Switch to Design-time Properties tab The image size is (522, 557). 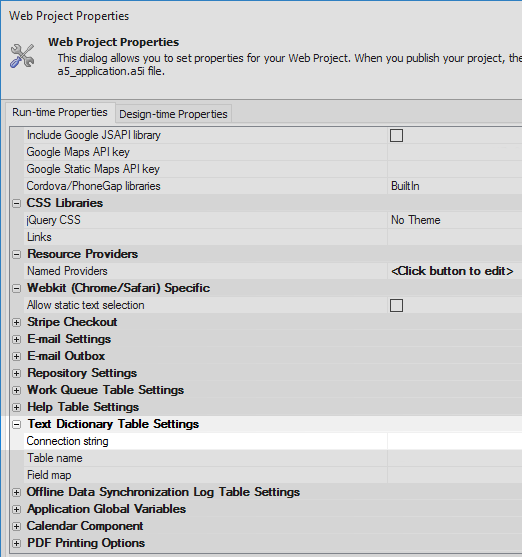point(173,114)
